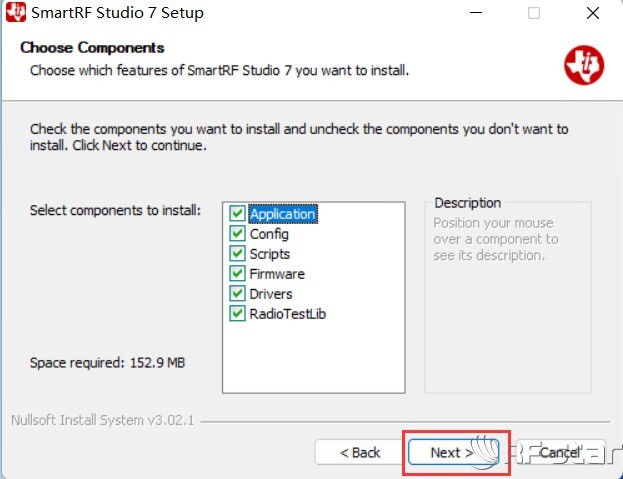Click the Texas Instruments logo in header
This screenshot has width=623, height=479.
[584, 65]
